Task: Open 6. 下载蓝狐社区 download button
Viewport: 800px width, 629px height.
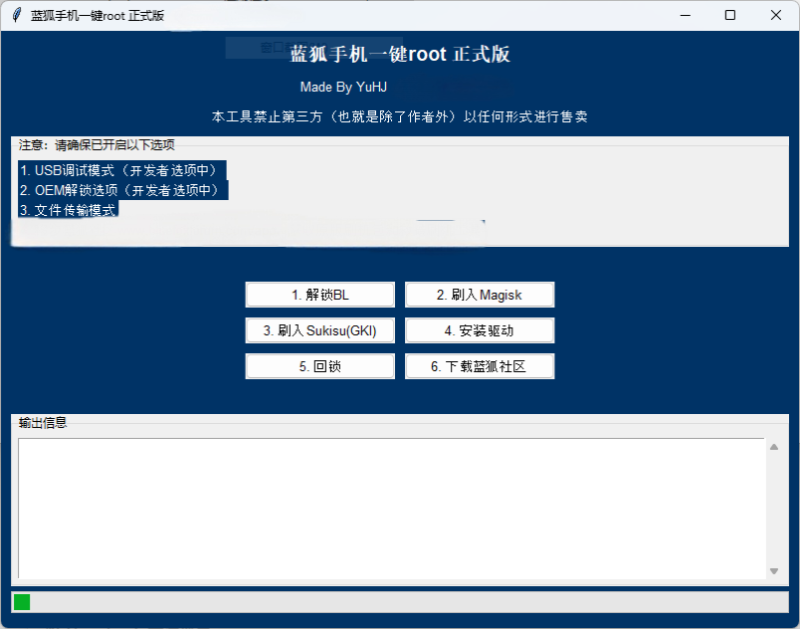Action: [479, 367]
